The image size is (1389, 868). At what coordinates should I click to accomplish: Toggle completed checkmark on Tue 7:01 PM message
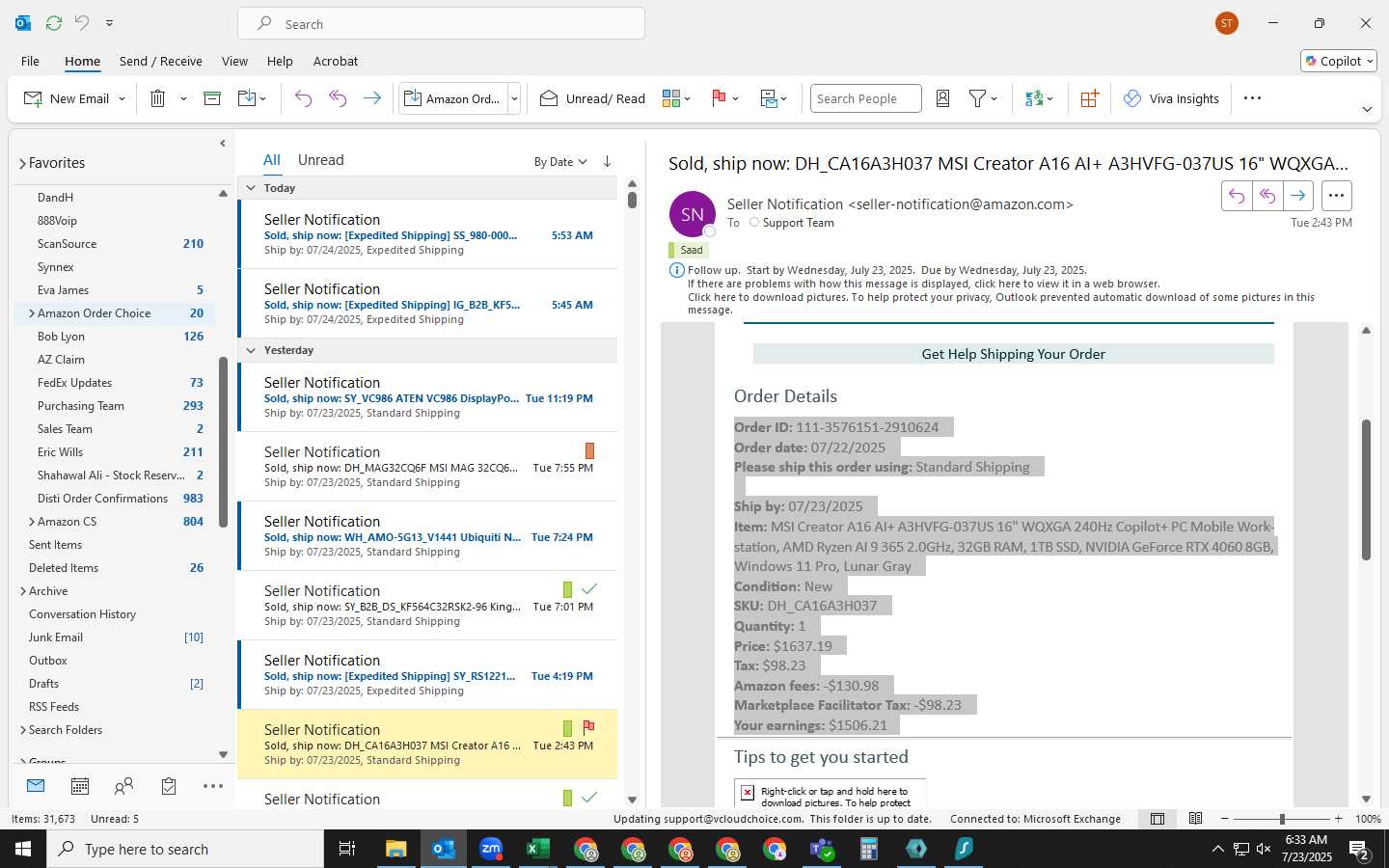coord(589,588)
